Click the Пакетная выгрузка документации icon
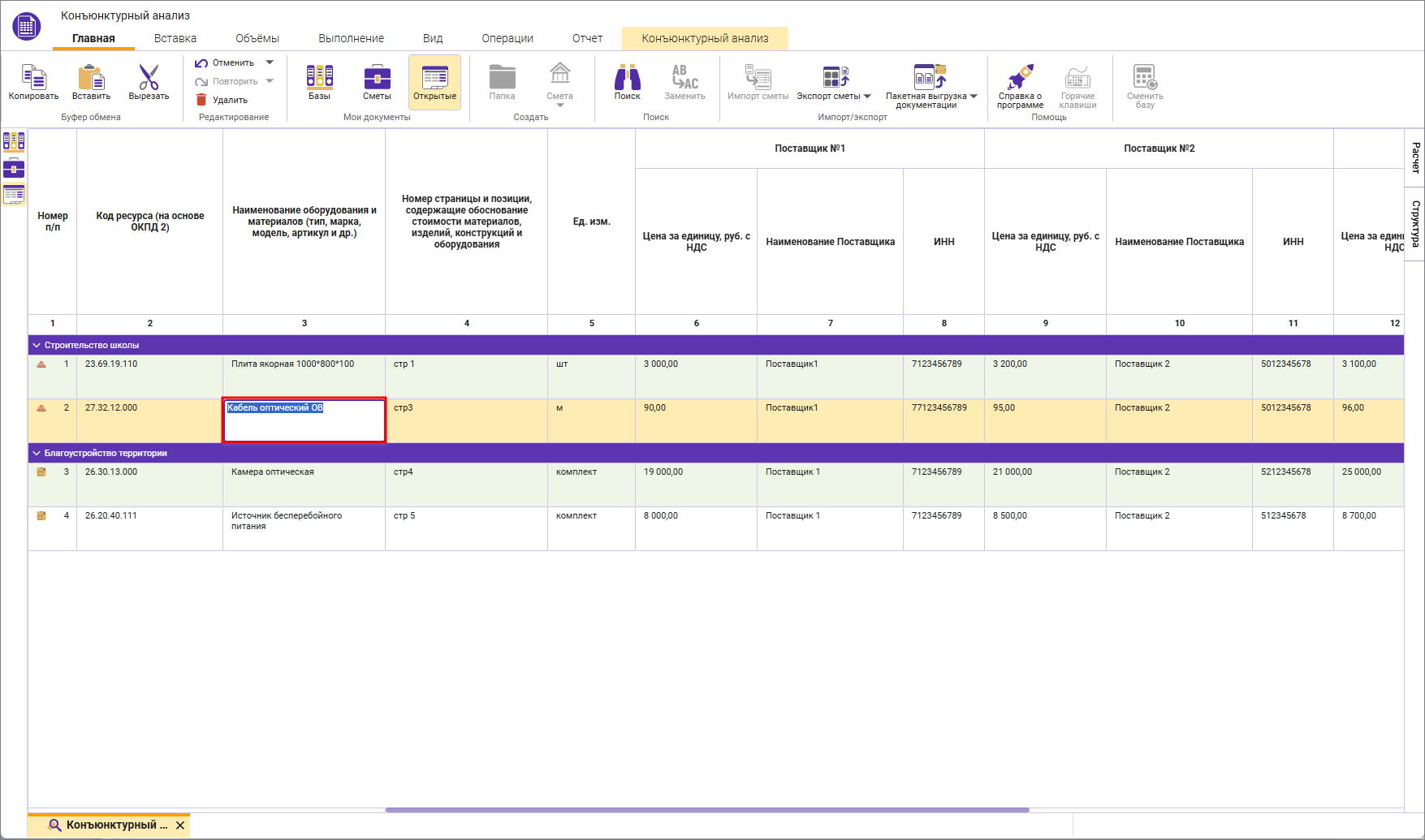The height and width of the screenshot is (840, 1425). click(x=930, y=76)
